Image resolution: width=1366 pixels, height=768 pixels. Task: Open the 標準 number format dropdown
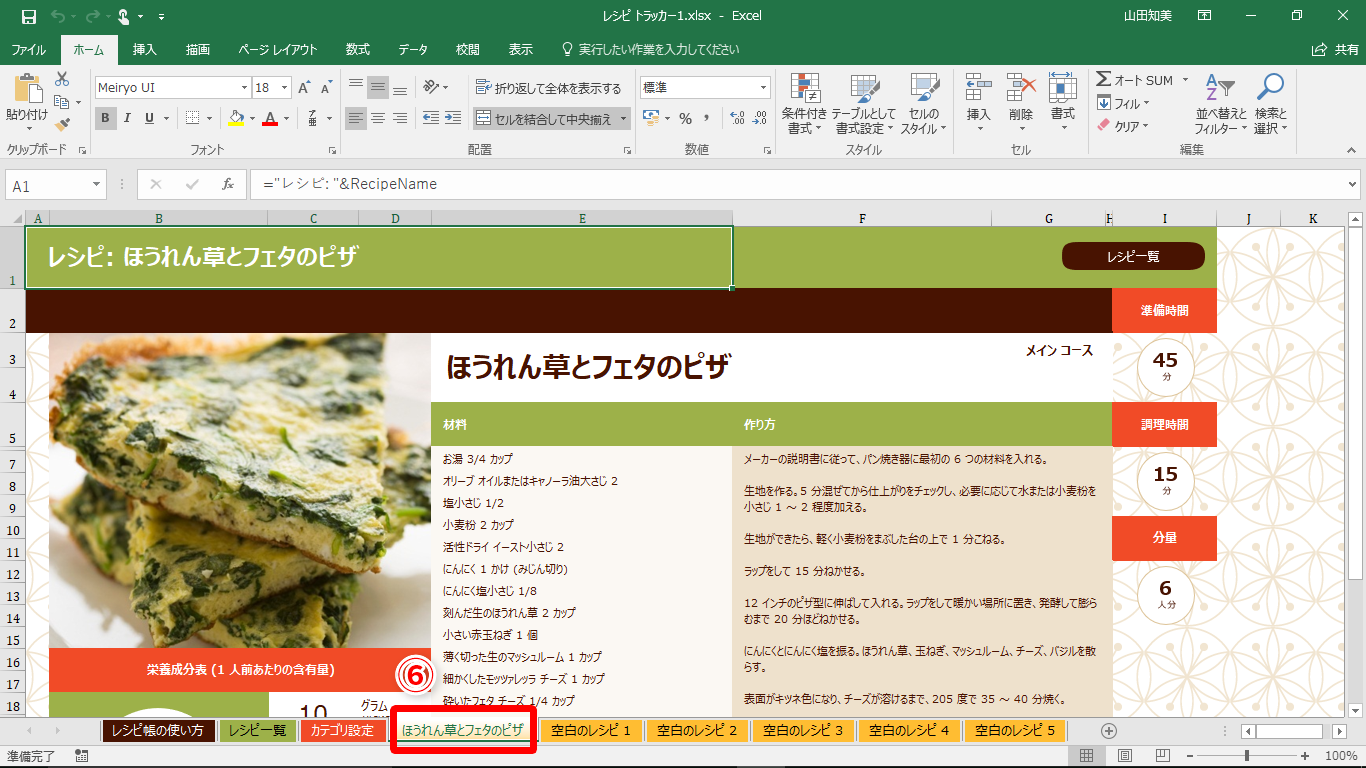[764, 88]
